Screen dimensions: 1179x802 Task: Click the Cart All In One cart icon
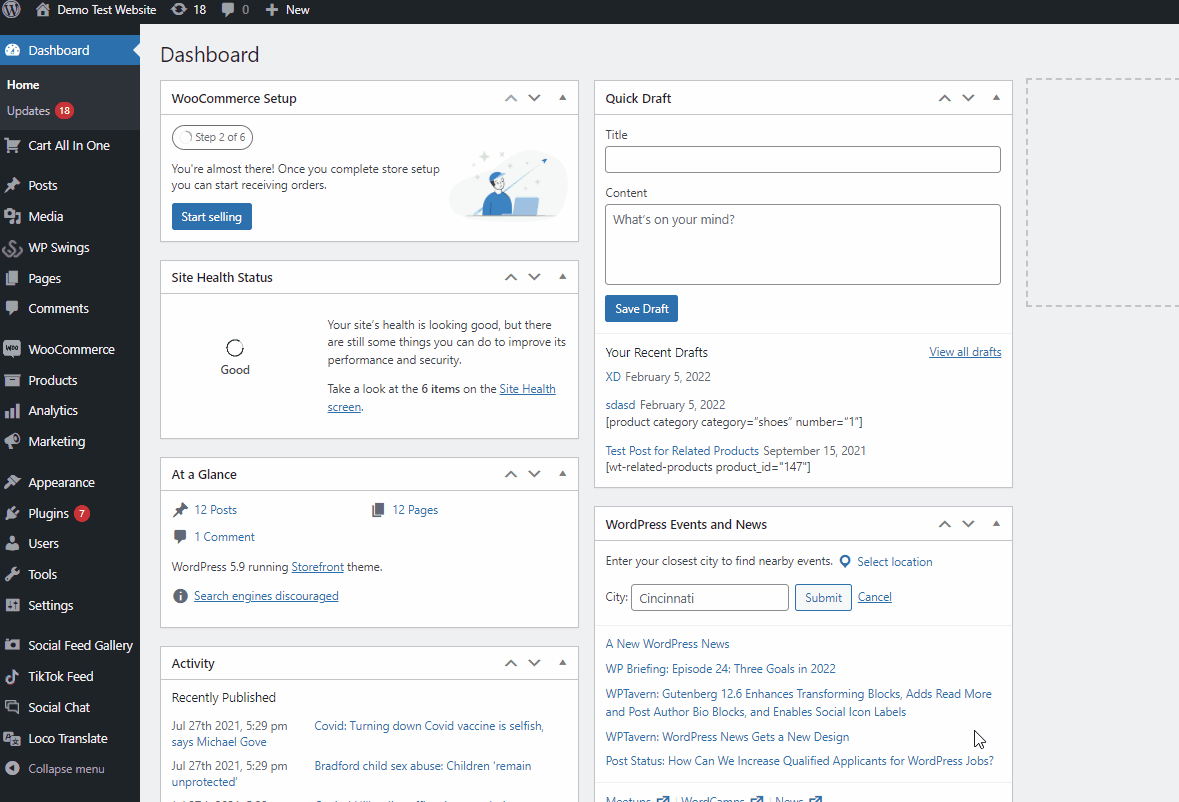tap(12, 146)
